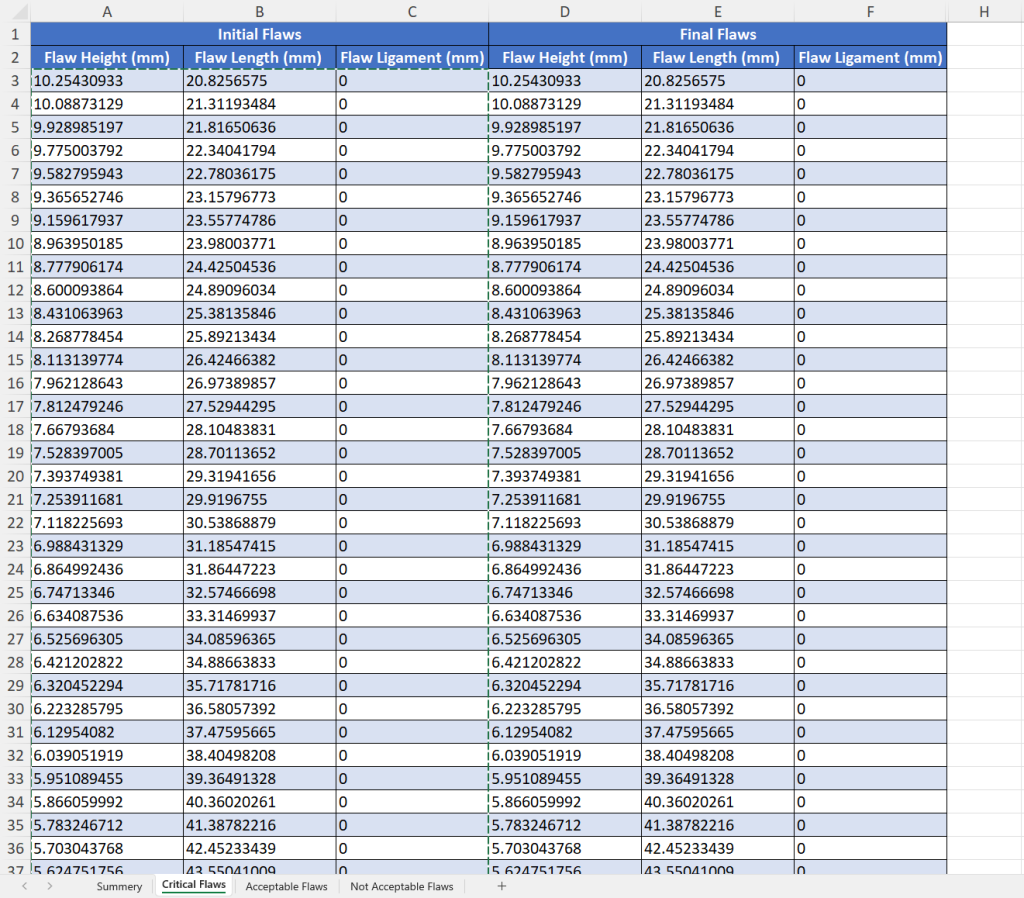
Task: Select row 10 header
Action: pyautogui.click(x=14, y=244)
